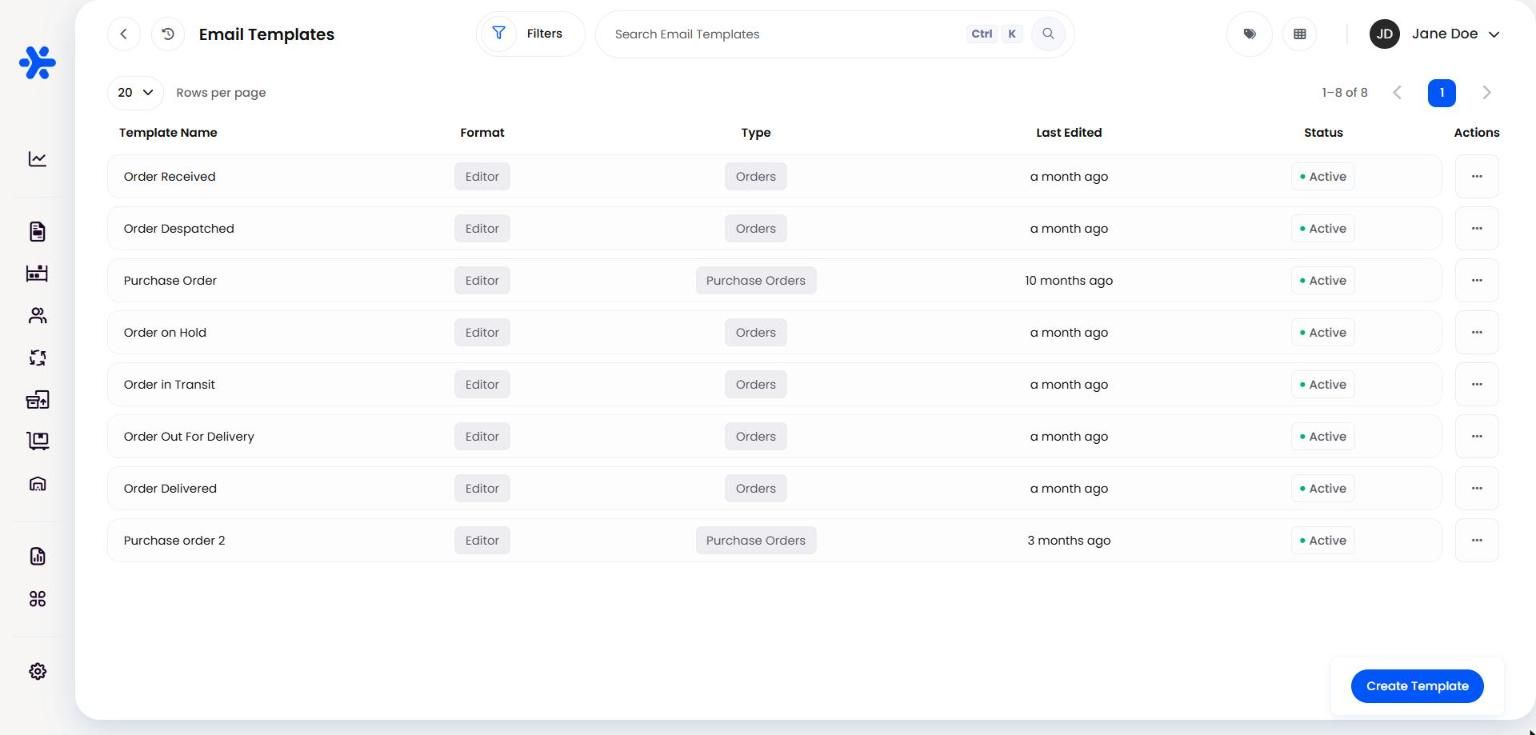Open actions menu for Order Despatched
Image resolution: width=1536 pixels, height=735 pixels.
coord(1477,229)
